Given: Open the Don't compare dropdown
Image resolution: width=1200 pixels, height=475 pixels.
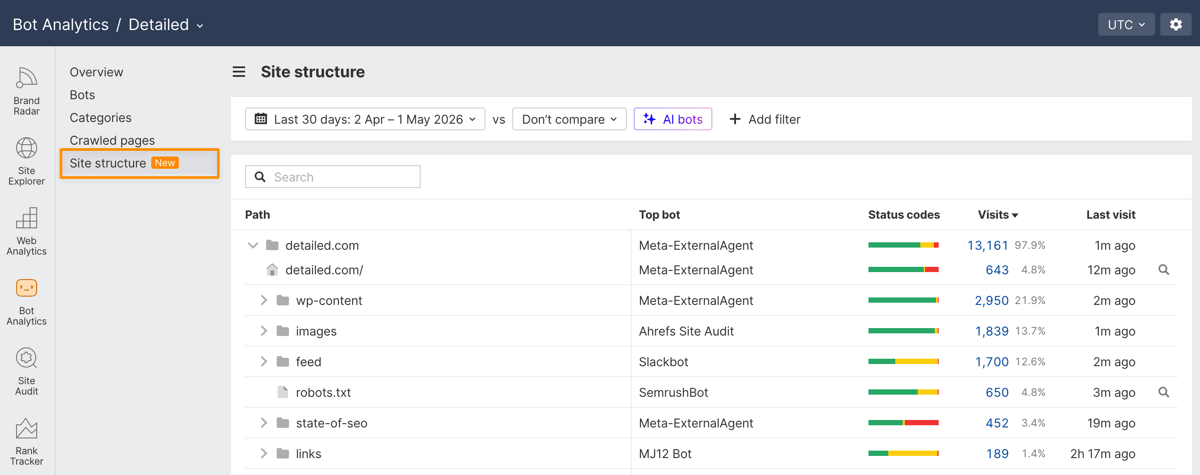Looking at the screenshot, I should tap(569, 119).
